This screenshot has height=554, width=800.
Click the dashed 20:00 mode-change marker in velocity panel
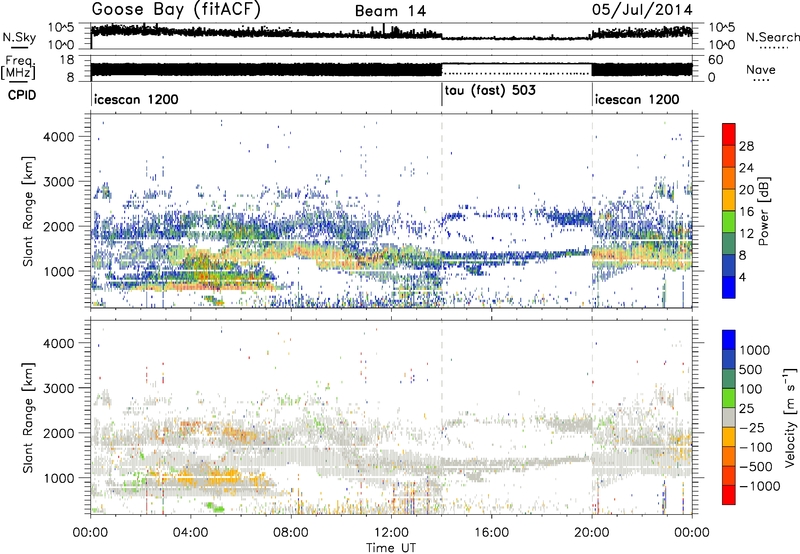tap(592, 417)
